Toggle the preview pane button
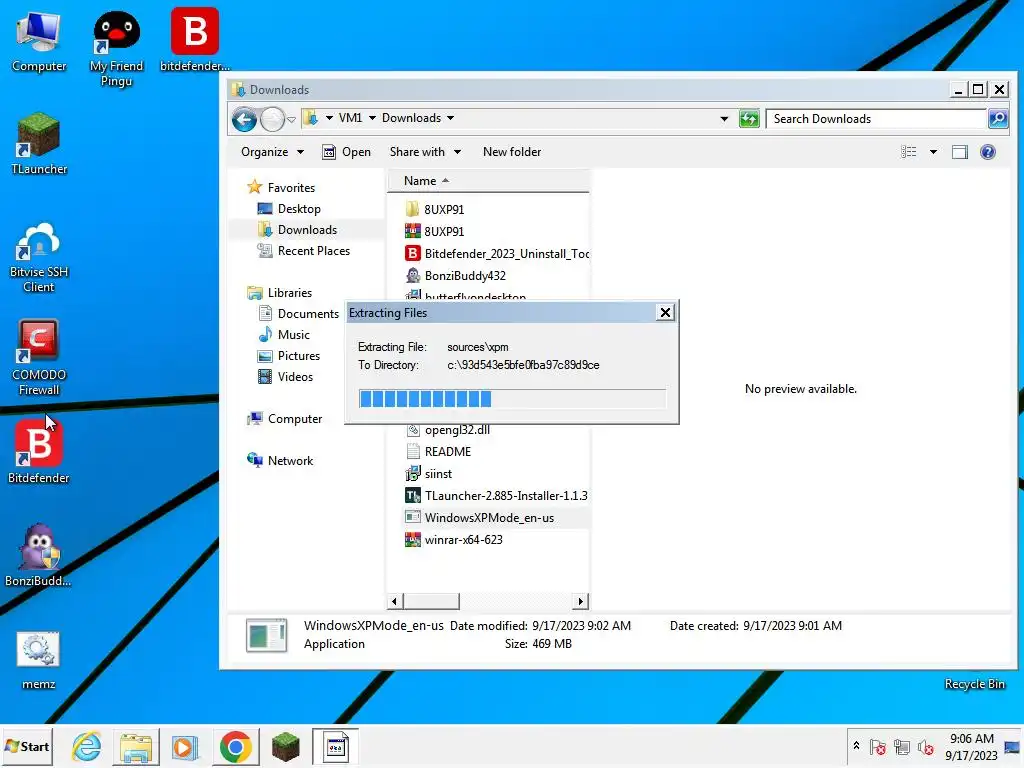The image size is (1024, 768). coord(959,152)
